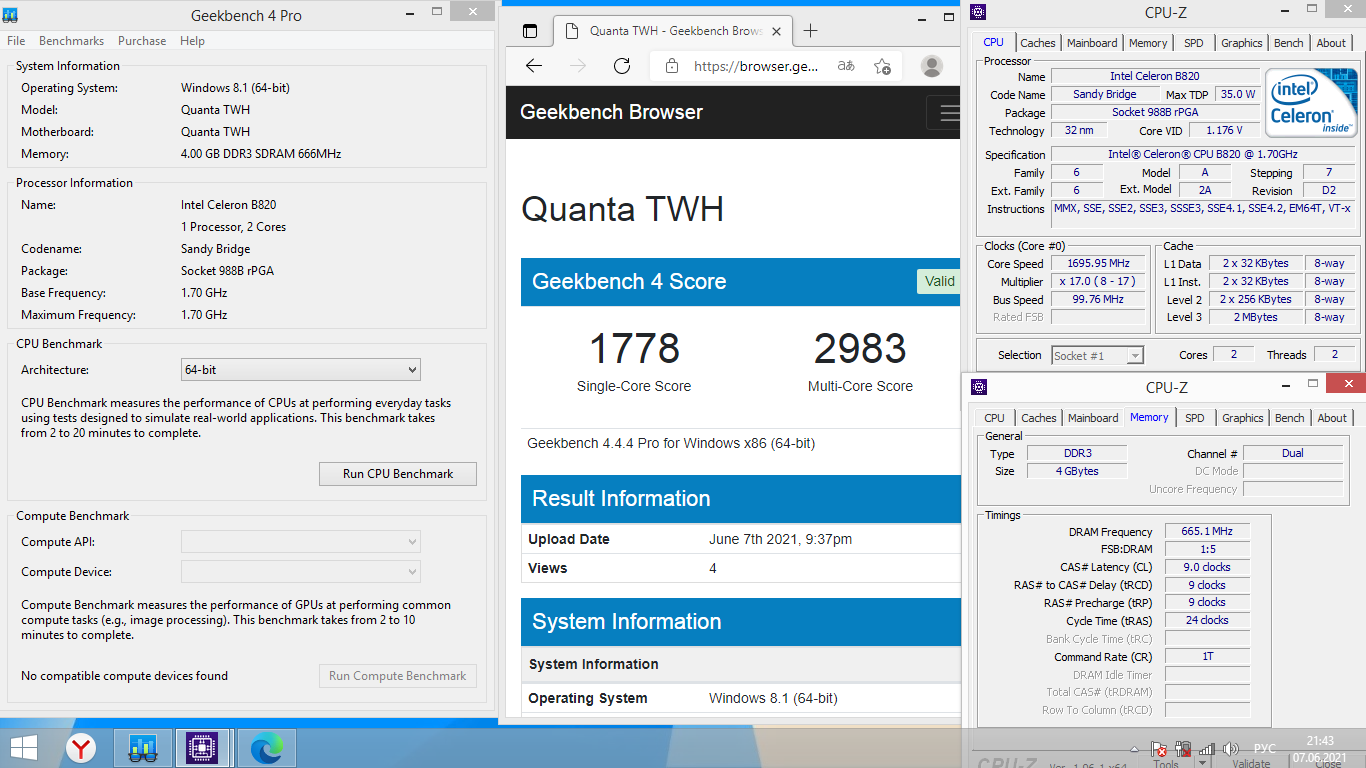Screen dimensions: 1366x768
Task: Click the Memory CPU-Z window title icon
Action: point(978,387)
